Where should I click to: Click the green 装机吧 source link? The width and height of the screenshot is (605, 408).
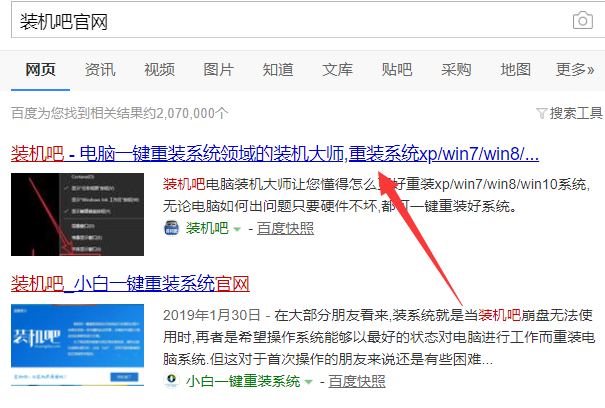207,228
